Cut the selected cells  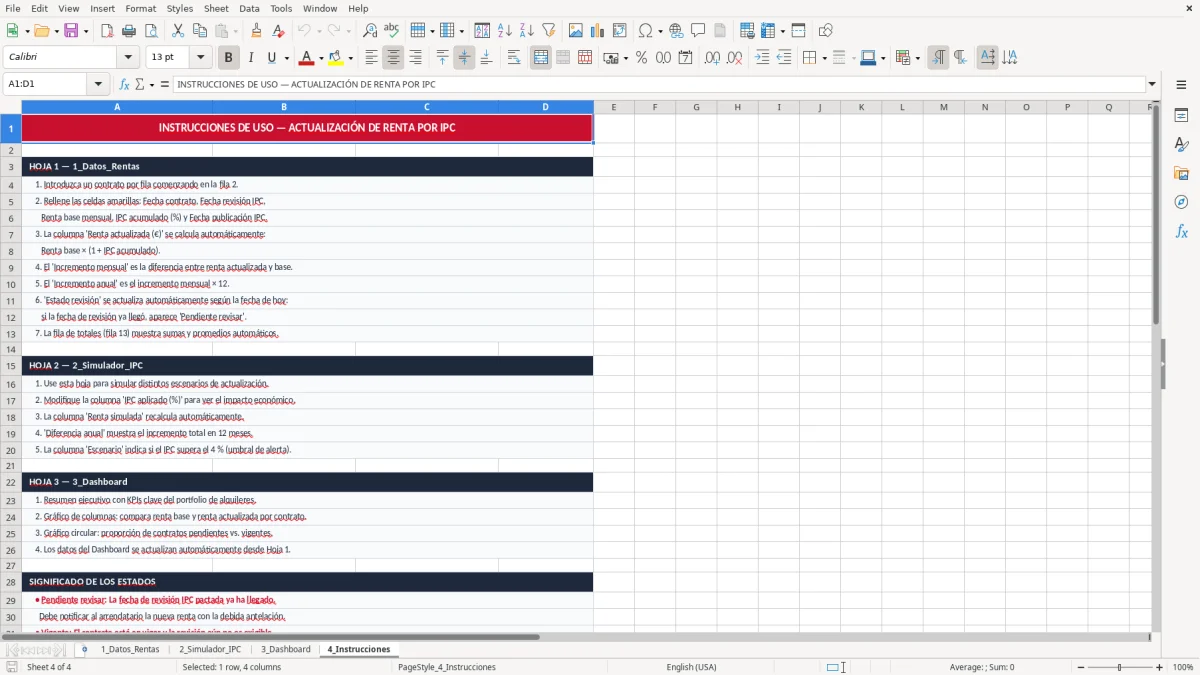pyautogui.click(x=177, y=31)
